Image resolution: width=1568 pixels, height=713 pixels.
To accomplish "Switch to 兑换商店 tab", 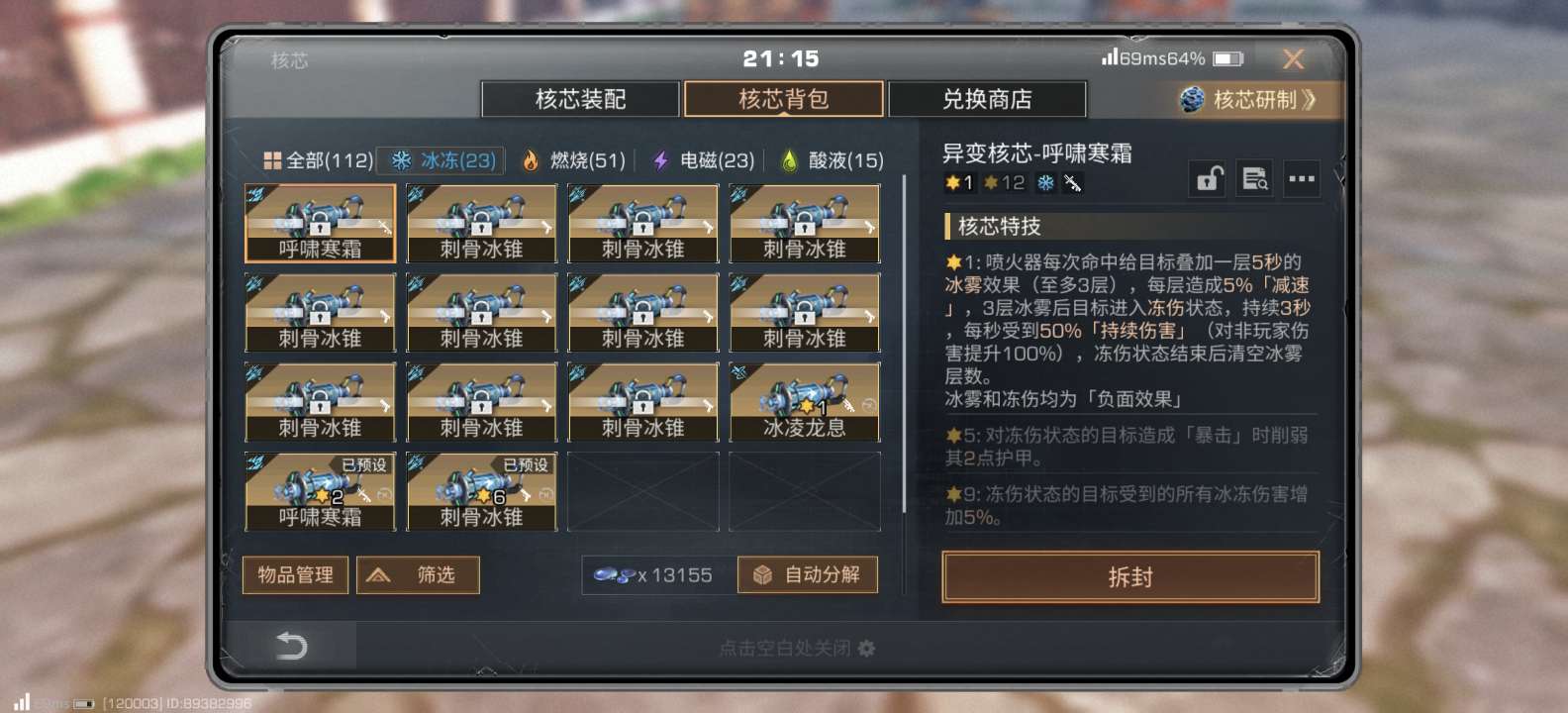I will pyautogui.click(x=987, y=99).
